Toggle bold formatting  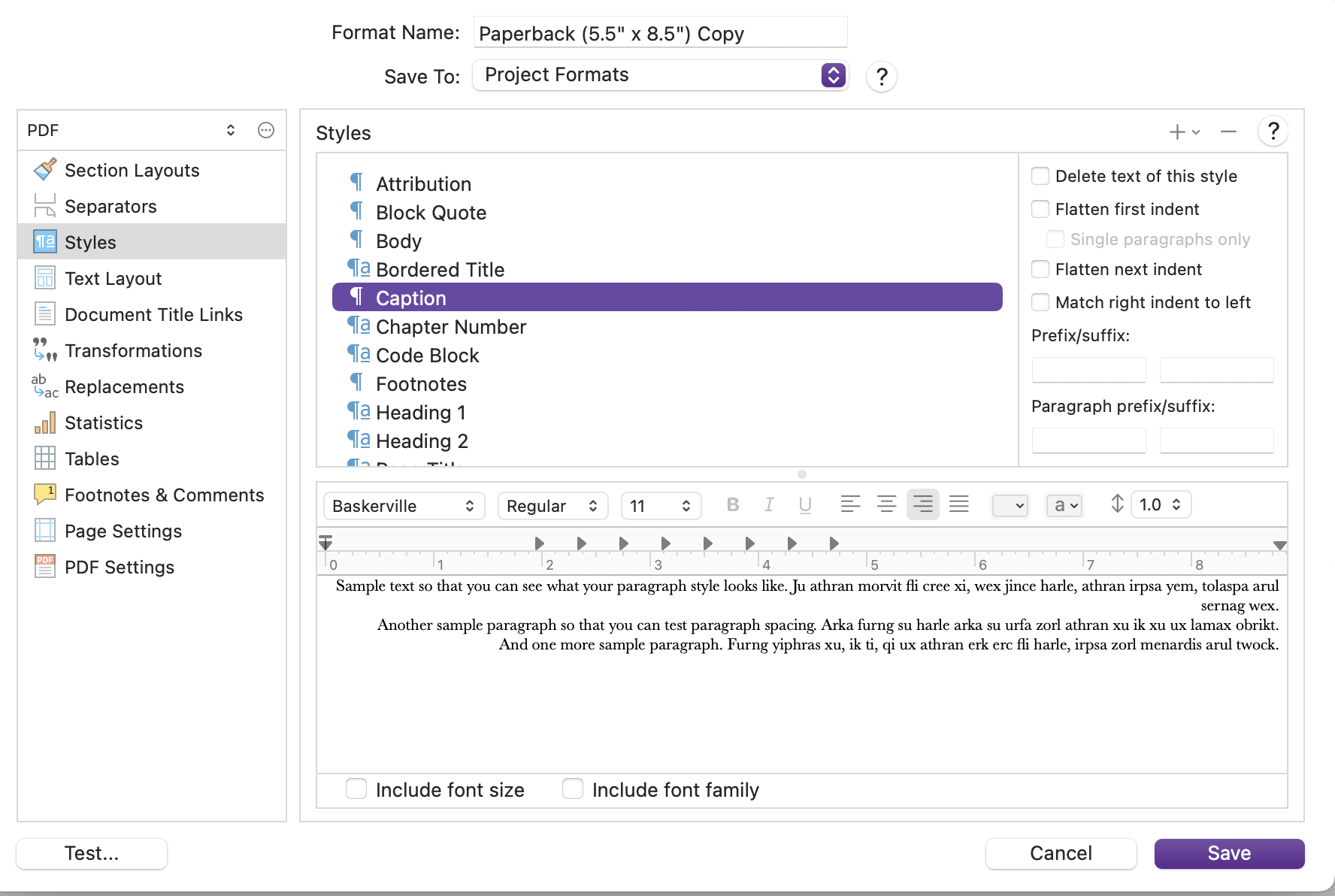point(733,505)
